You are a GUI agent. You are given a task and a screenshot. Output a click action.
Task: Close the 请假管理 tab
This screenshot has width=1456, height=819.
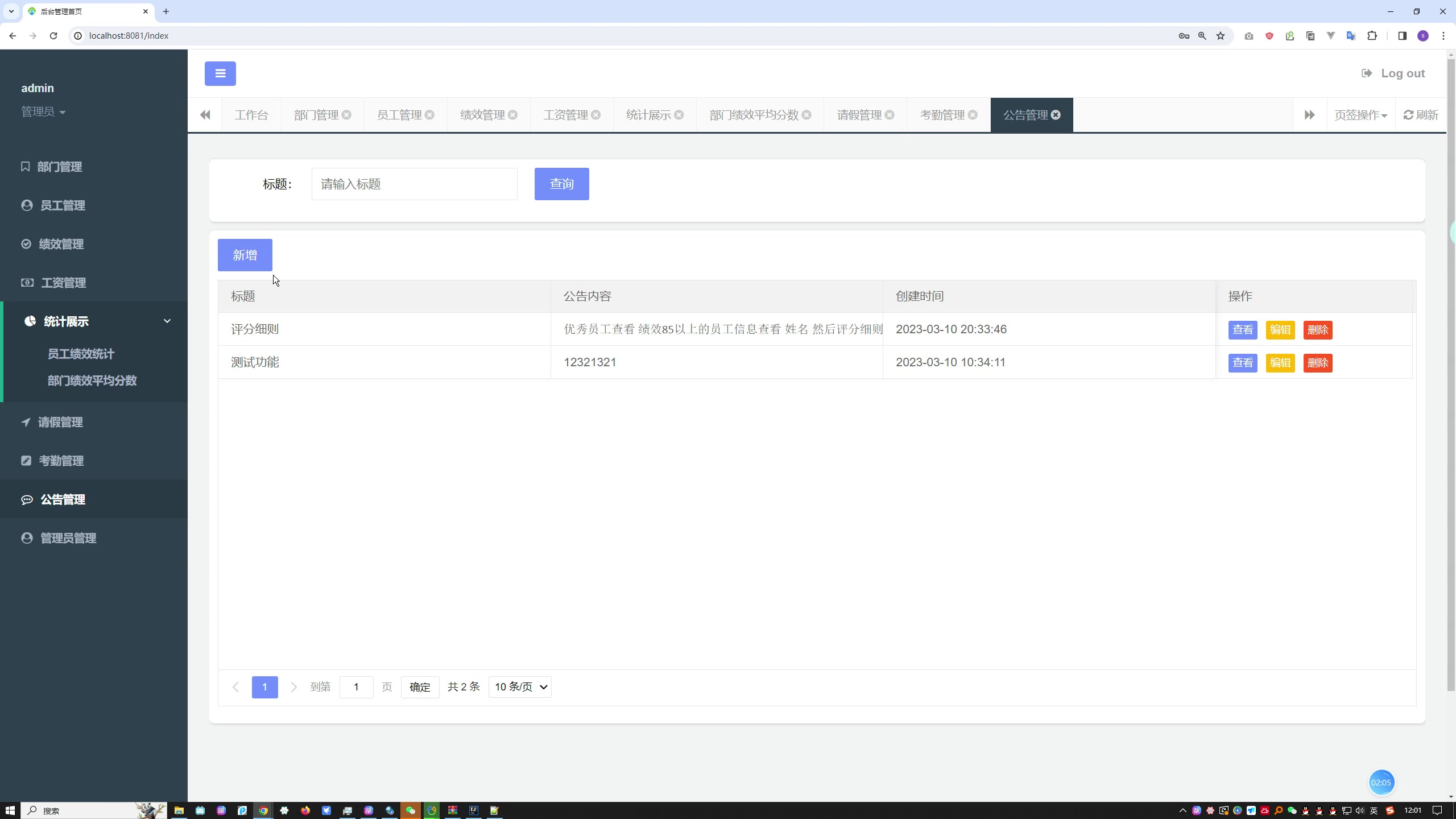point(890,115)
